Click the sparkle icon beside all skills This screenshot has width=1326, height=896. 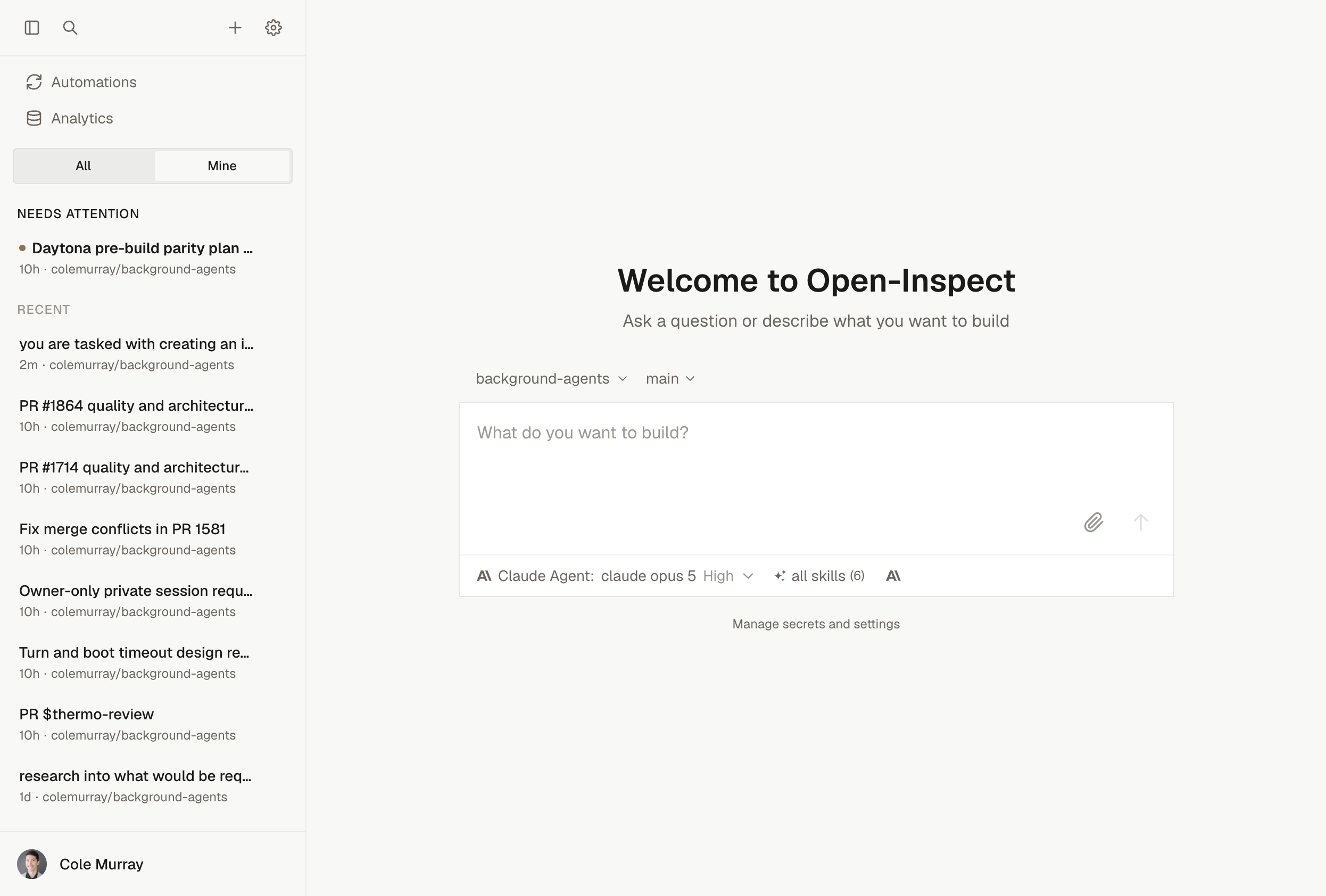tap(780, 576)
